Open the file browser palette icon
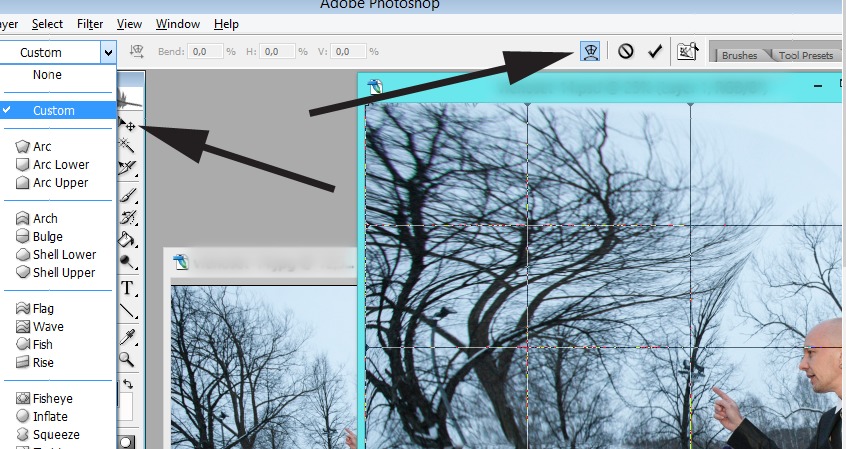The image size is (846, 449). 686,51
